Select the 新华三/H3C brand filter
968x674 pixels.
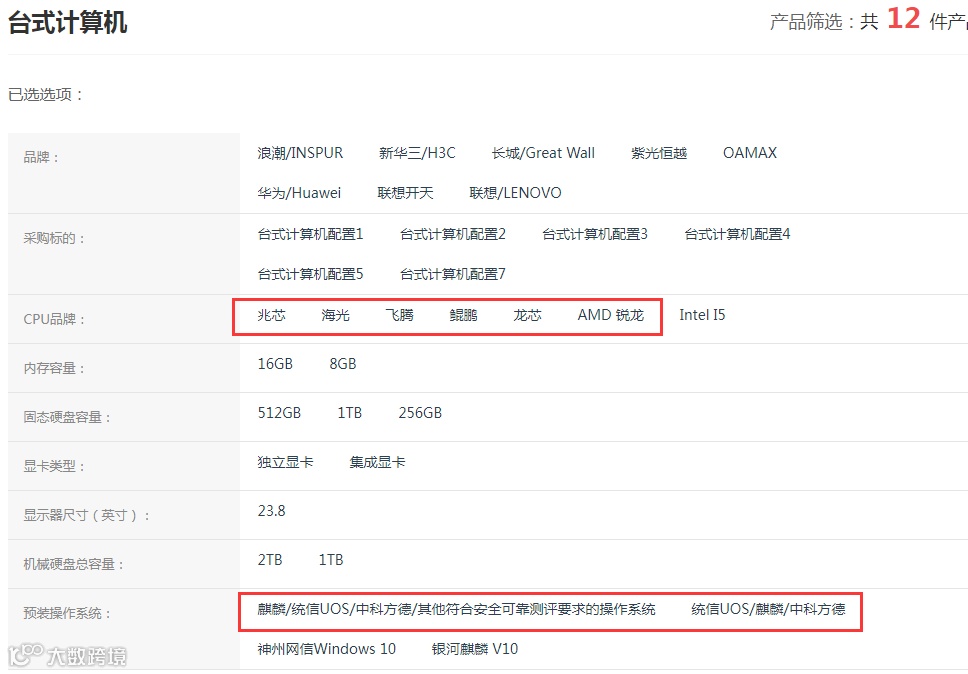[417, 153]
